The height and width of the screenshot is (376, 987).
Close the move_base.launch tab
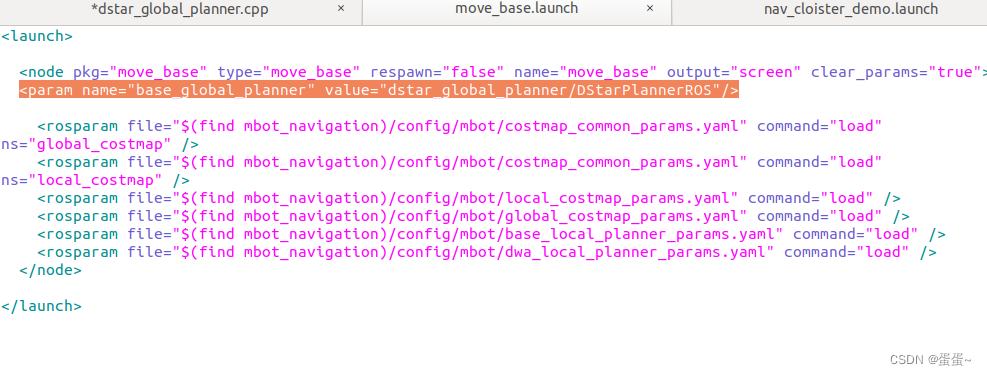tap(650, 9)
